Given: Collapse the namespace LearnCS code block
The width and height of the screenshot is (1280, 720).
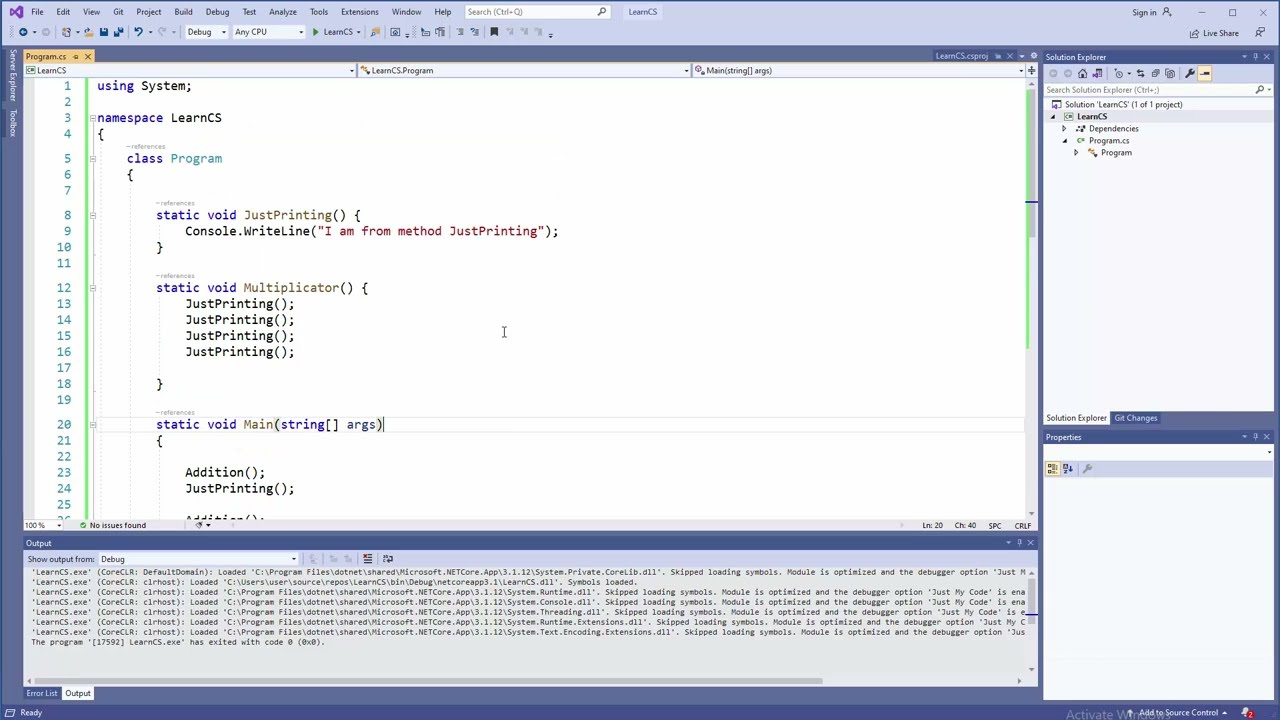Looking at the screenshot, I should click(x=92, y=118).
